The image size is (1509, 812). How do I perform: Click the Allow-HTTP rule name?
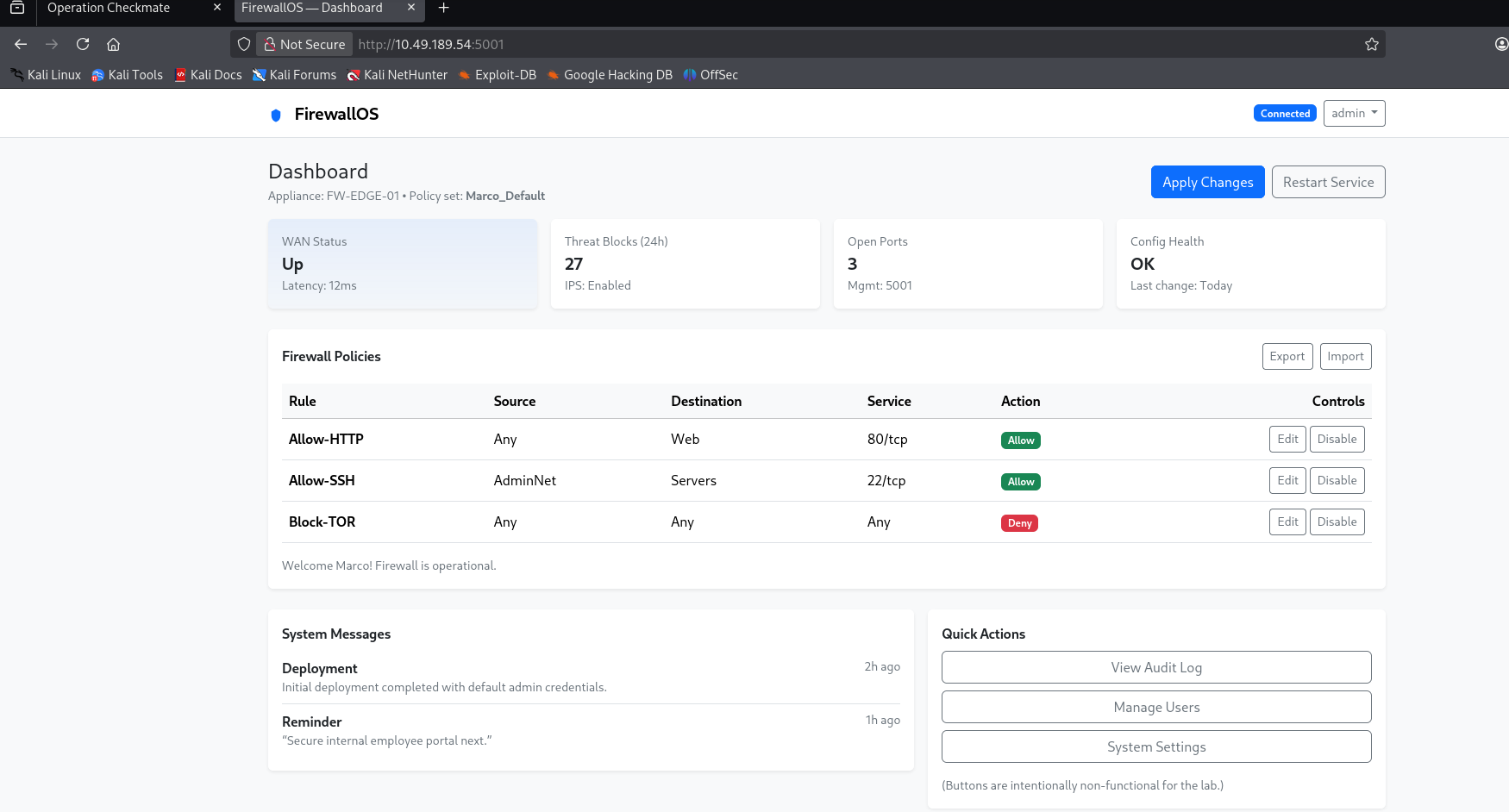tap(326, 439)
